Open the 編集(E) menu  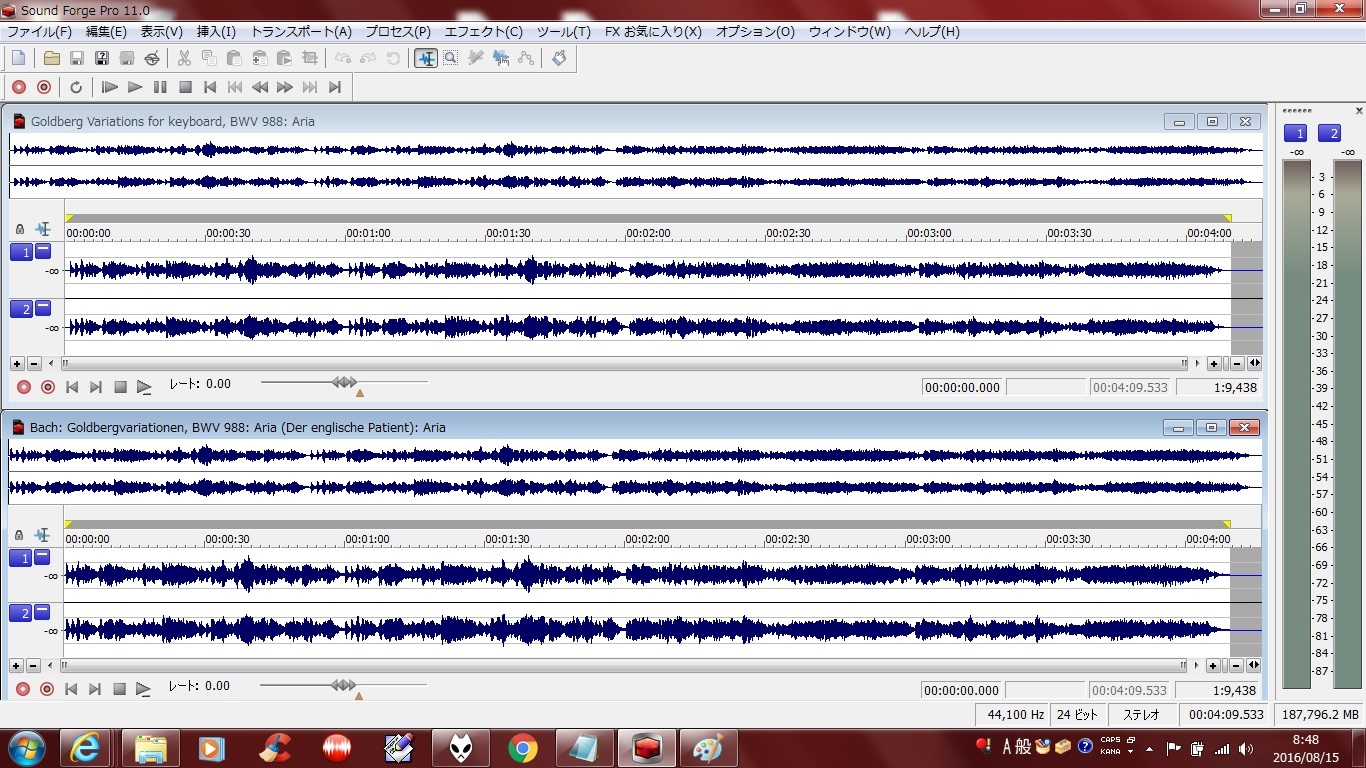tap(106, 31)
